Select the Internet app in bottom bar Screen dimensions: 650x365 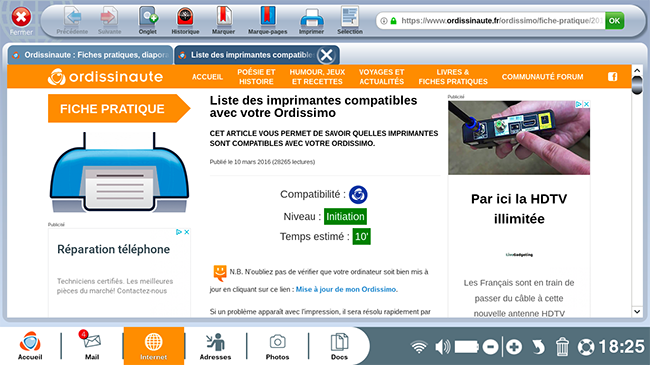pos(153,346)
